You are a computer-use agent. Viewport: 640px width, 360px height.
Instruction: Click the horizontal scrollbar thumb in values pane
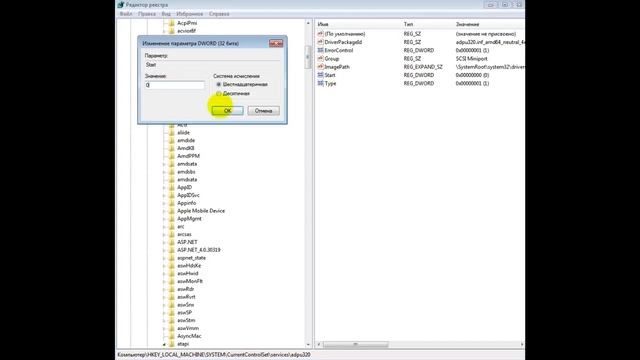click(x=356, y=344)
